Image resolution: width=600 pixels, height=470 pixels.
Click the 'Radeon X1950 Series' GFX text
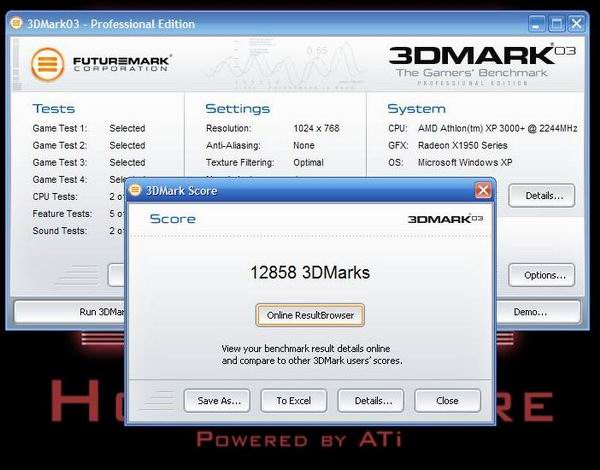coord(463,145)
